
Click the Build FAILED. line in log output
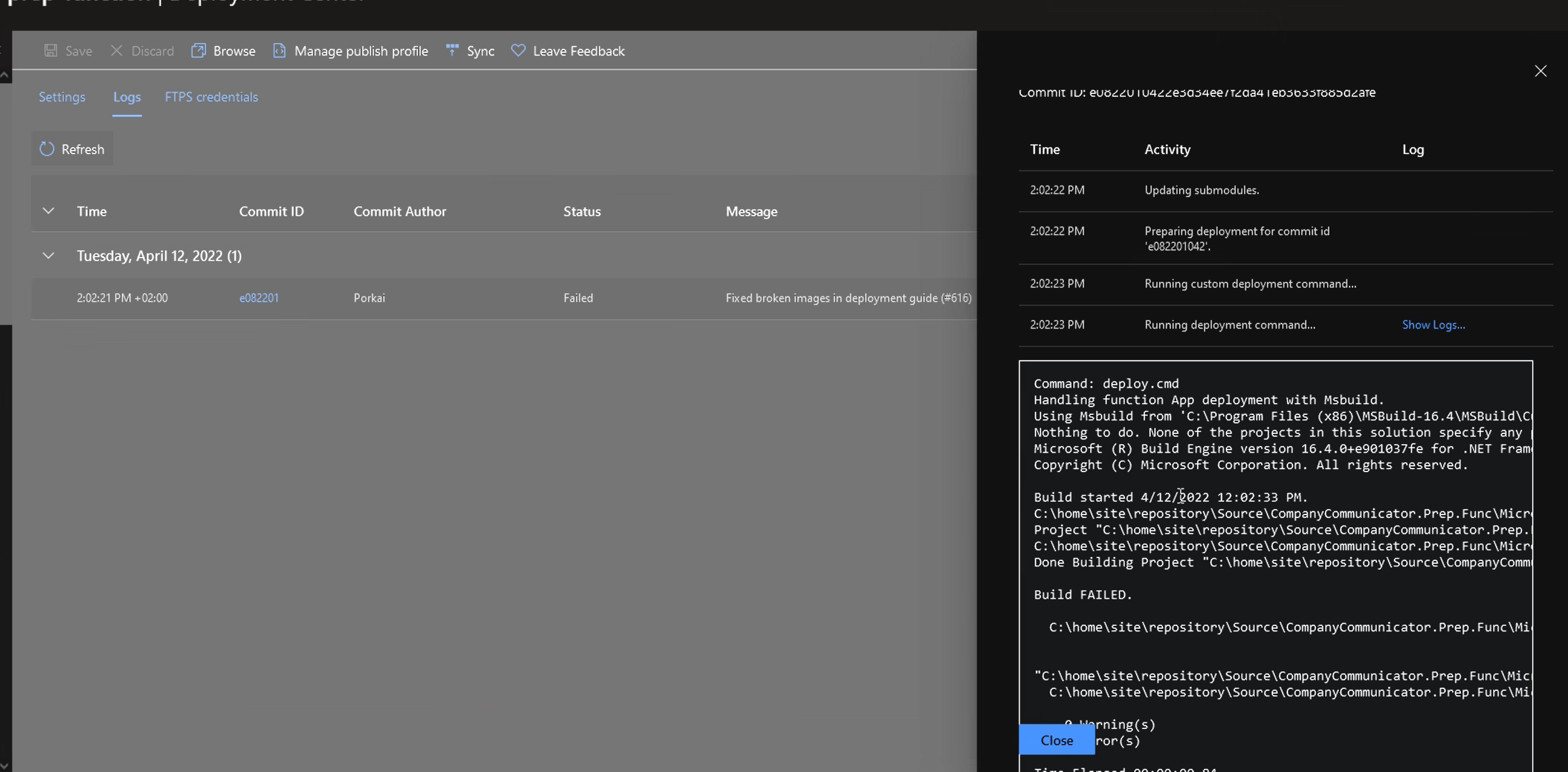point(1082,595)
